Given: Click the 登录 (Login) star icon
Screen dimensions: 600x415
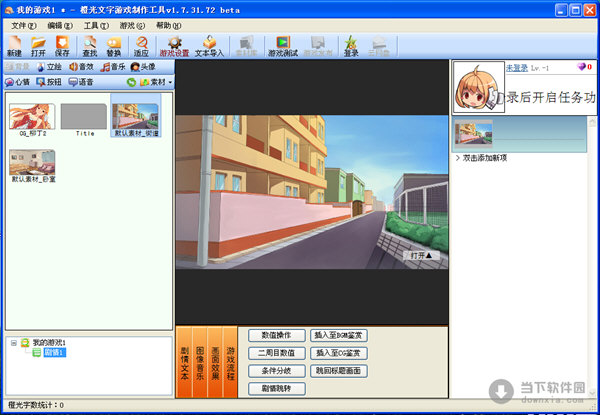Looking at the screenshot, I should [351, 46].
